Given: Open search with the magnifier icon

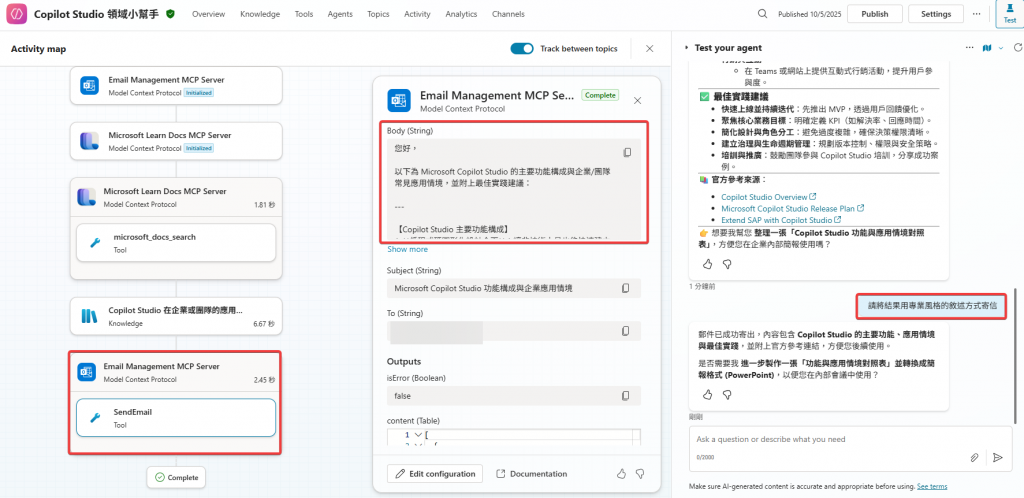Looking at the screenshot, I should pyautogui.click(x=762, y=14).
